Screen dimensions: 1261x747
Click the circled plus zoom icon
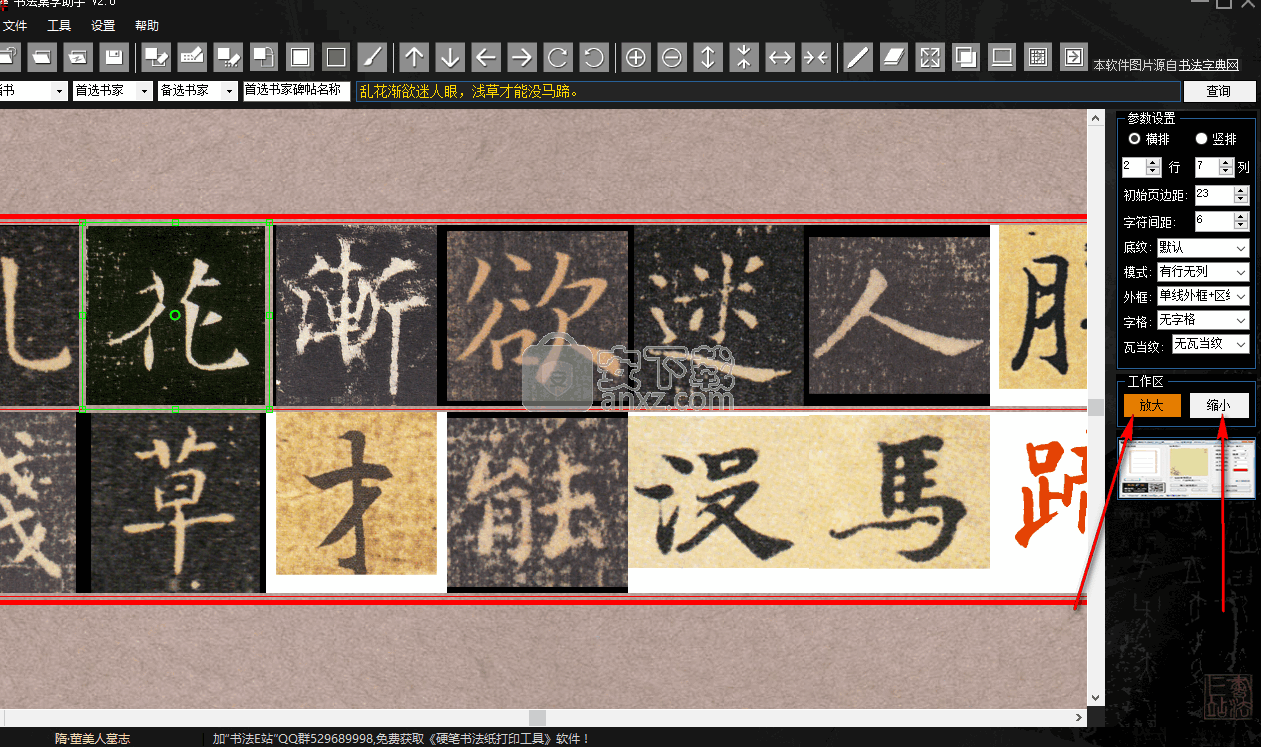pyautogui.click(x=635, y=57)
